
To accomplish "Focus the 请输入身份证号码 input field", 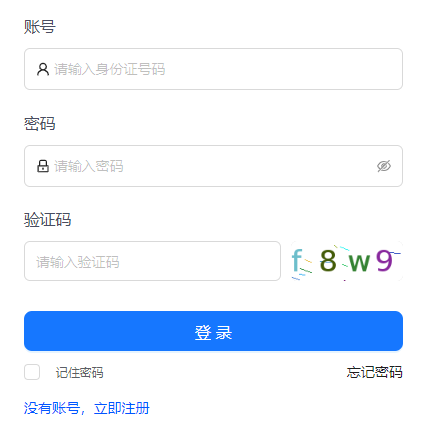I will point(213,69).
